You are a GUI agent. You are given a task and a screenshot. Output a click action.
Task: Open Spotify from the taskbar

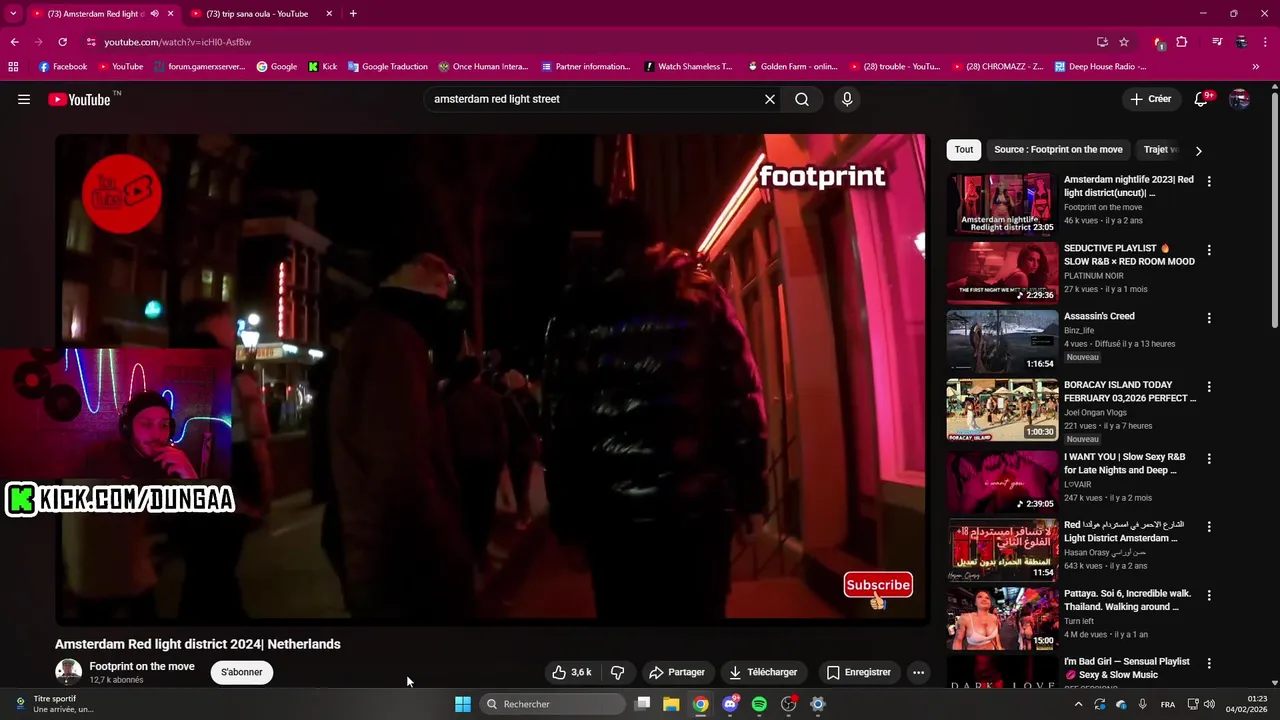(x=759, y=704)
